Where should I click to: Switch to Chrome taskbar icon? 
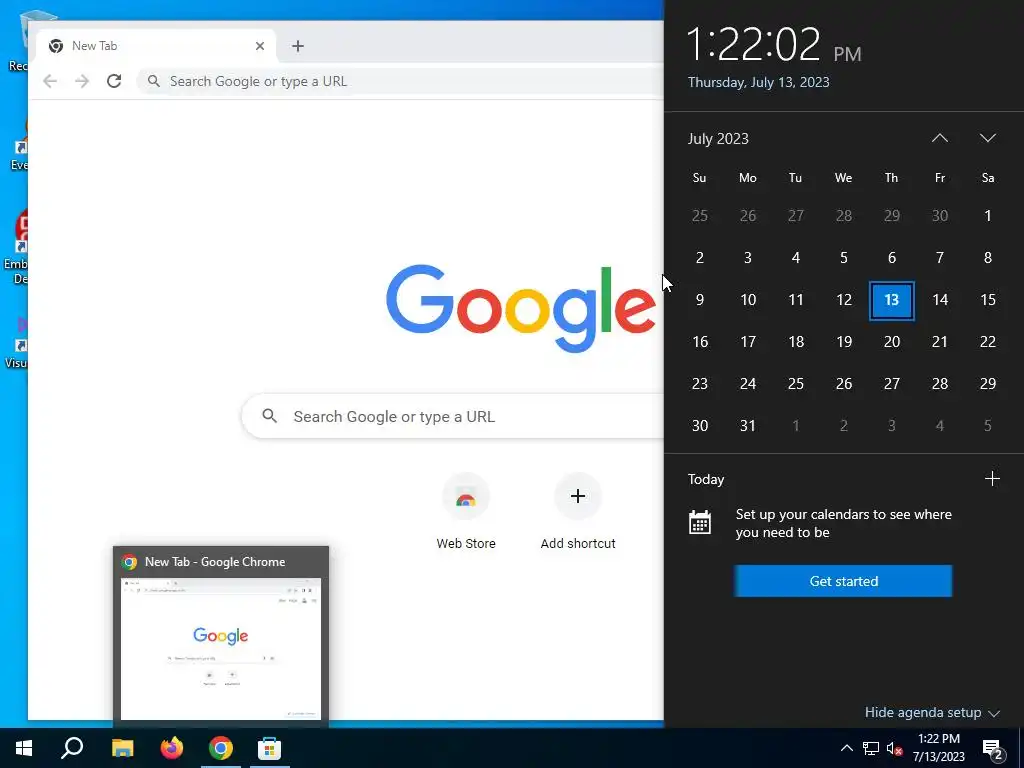(x=221, y=748)
